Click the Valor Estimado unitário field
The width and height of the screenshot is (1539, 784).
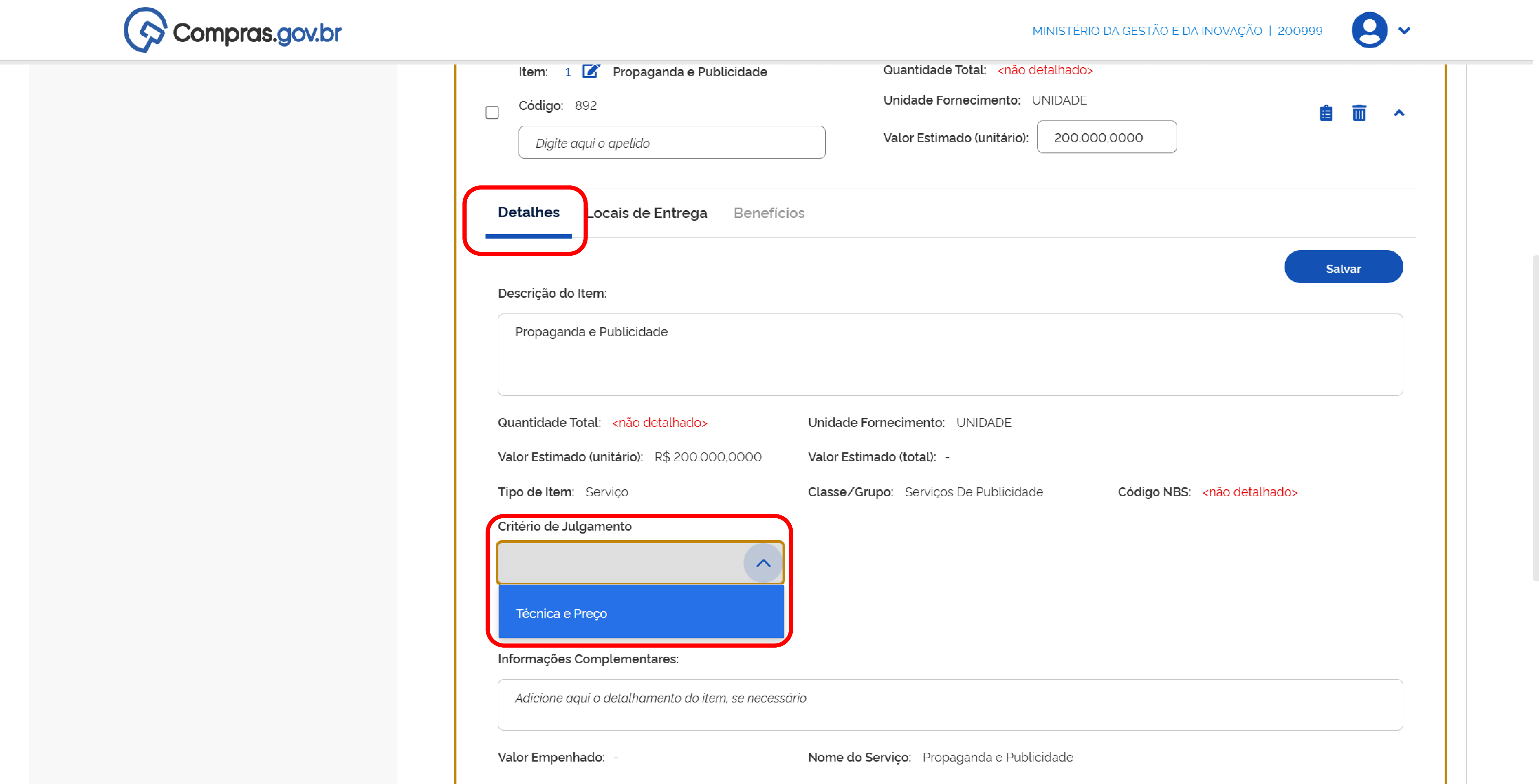tap(1106, 137)
